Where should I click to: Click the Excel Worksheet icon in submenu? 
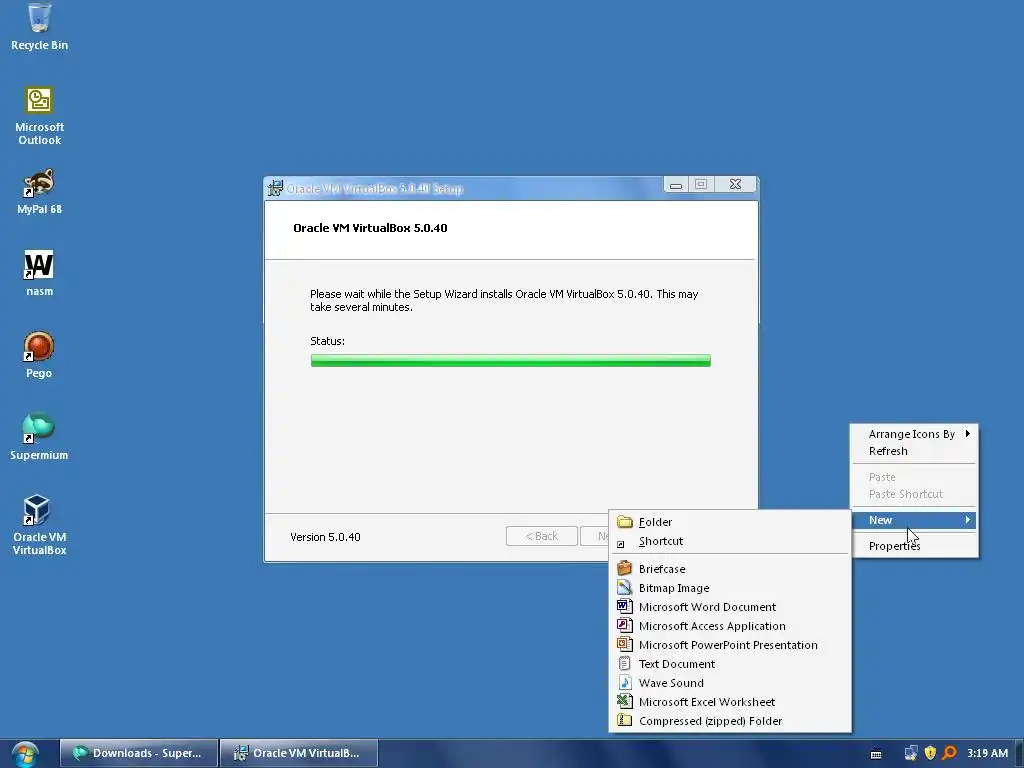tap(625, 701)
